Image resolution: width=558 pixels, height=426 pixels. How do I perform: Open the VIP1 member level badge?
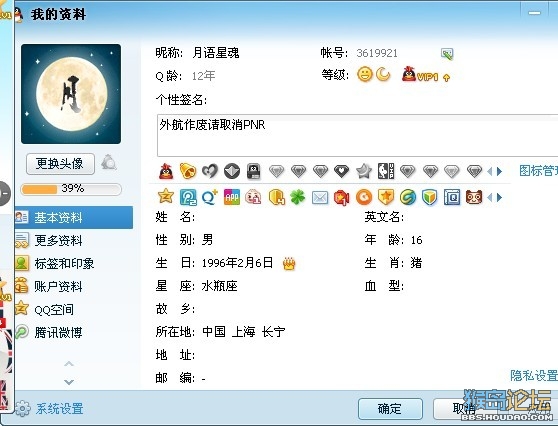[426, 75]
